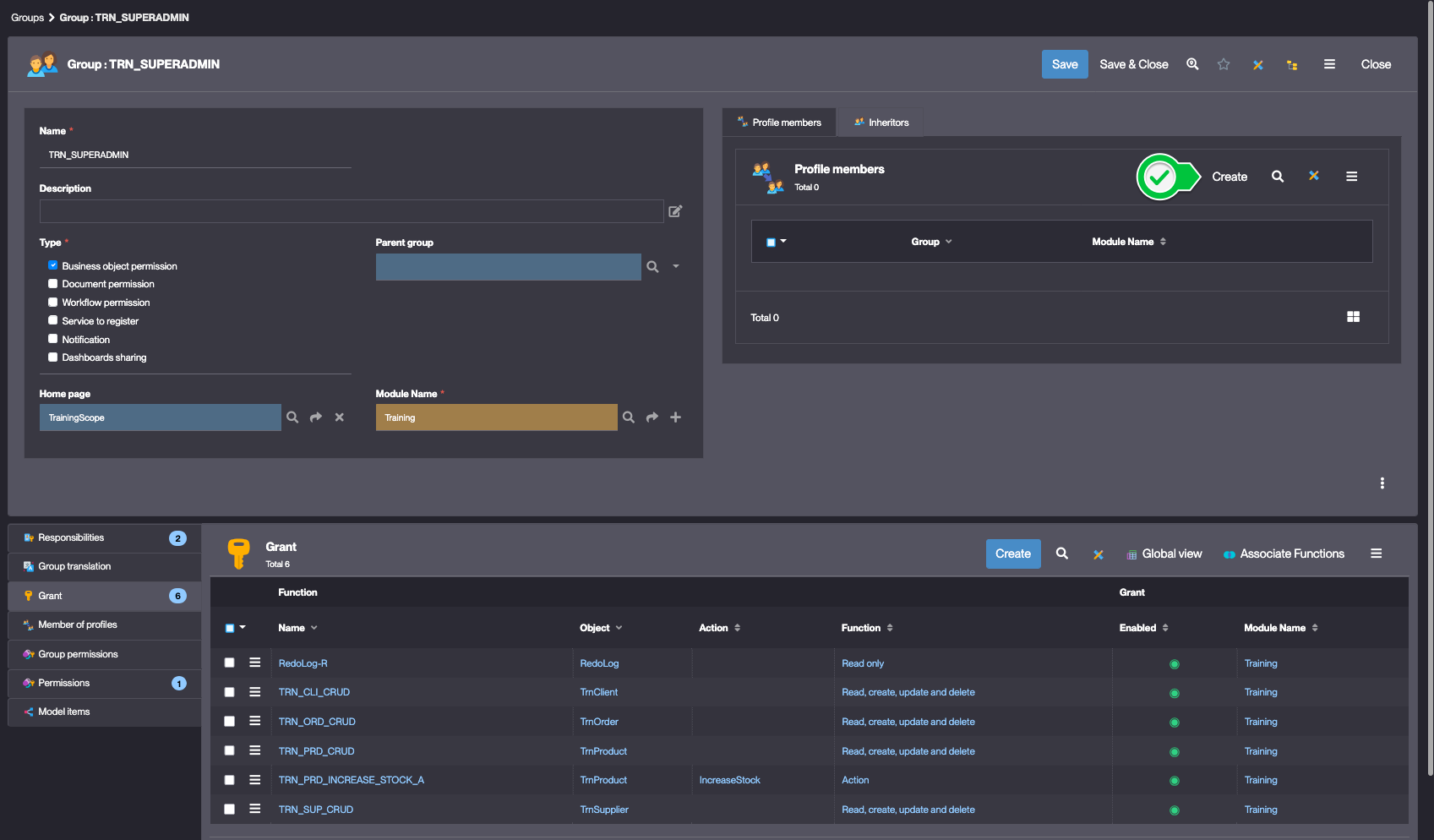Image resolution: width=1434 pixels, height=840 pixels.
Task: Click the edit icon beside Description field
Action: pyautogui.click(x=675, y=211)
